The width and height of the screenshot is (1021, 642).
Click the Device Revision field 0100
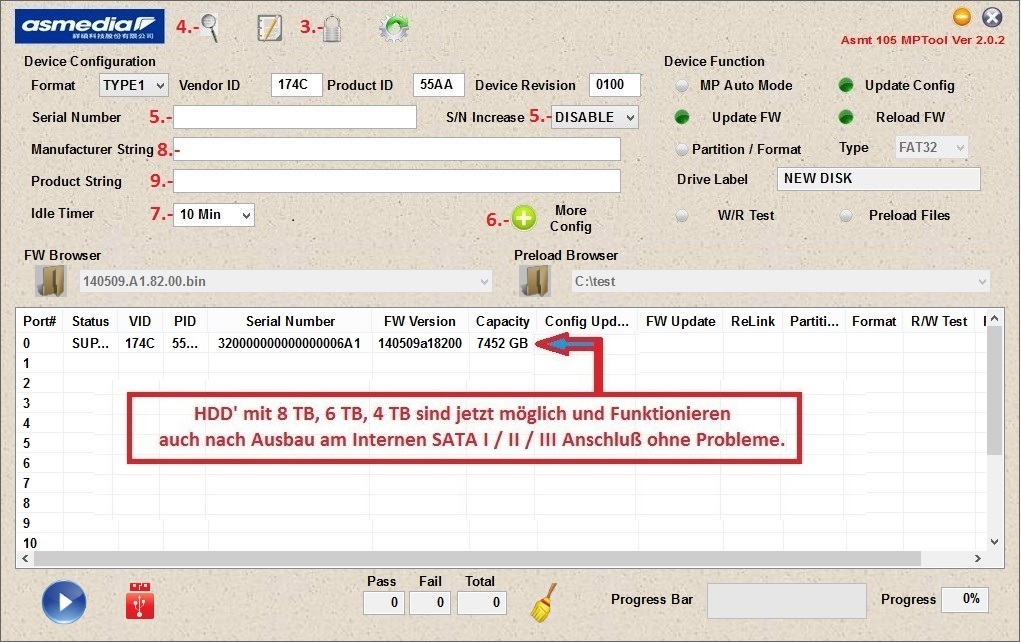pyautogui.click(x=615, y=85)
